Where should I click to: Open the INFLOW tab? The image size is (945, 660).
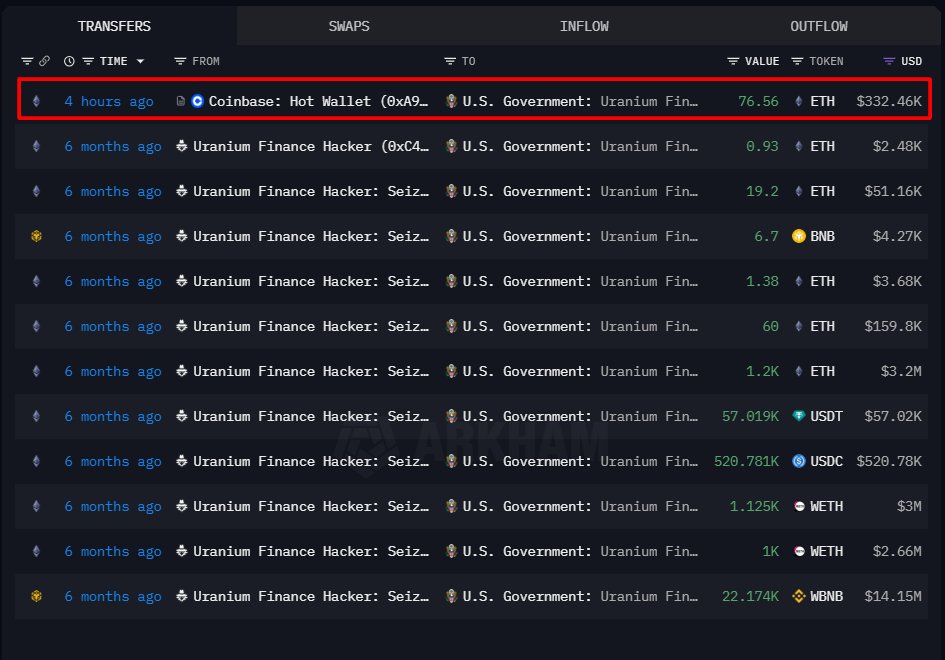[584, 27]
